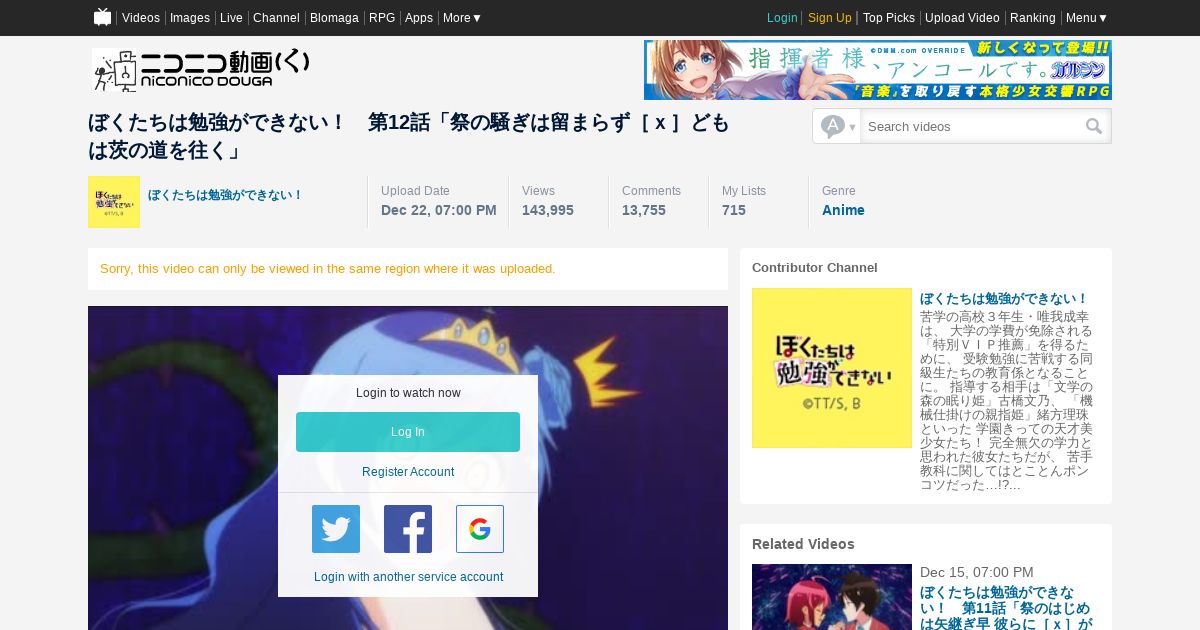Open Top Picks
The width and height of the screenshot is (1200, 630).
(x=889, y=18)
